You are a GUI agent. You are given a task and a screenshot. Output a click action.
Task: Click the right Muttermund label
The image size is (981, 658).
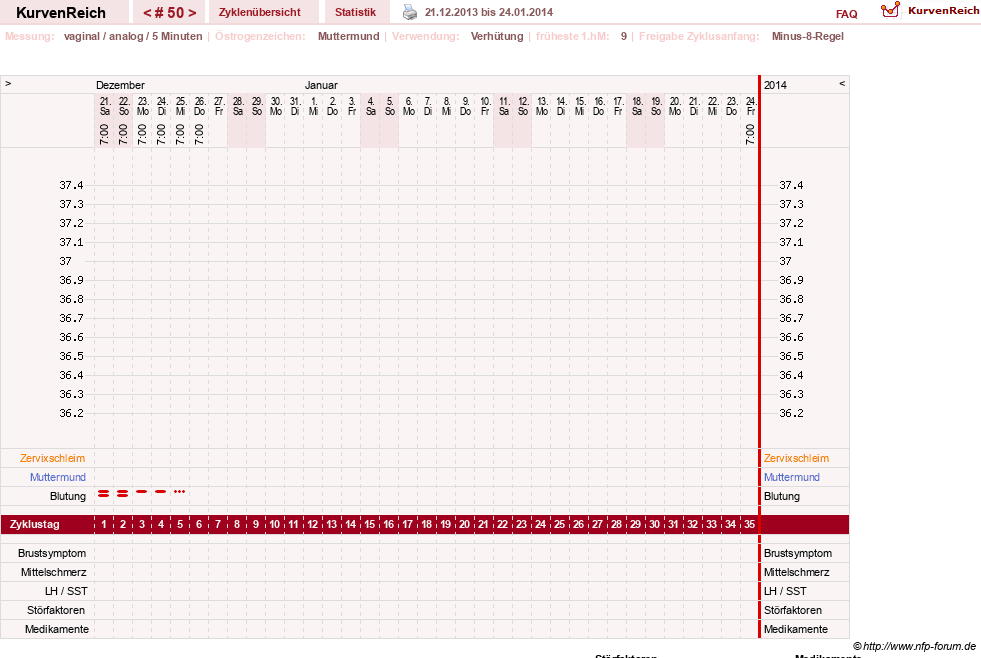point(791,477)
